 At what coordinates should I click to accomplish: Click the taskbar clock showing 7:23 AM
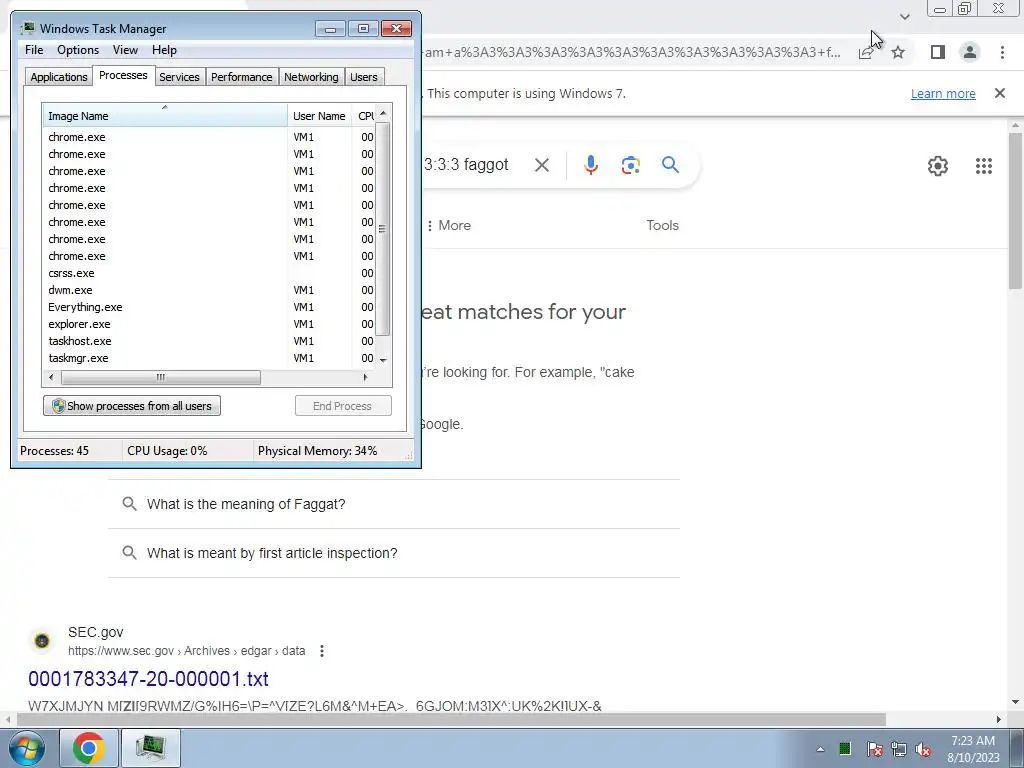click(x=973, y=749)
